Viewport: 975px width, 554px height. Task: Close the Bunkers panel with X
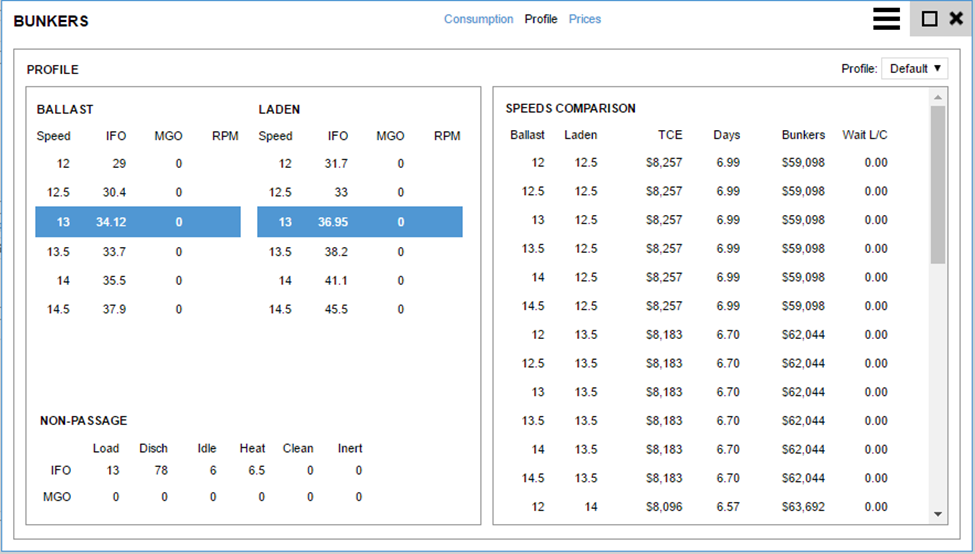point(956,19)
